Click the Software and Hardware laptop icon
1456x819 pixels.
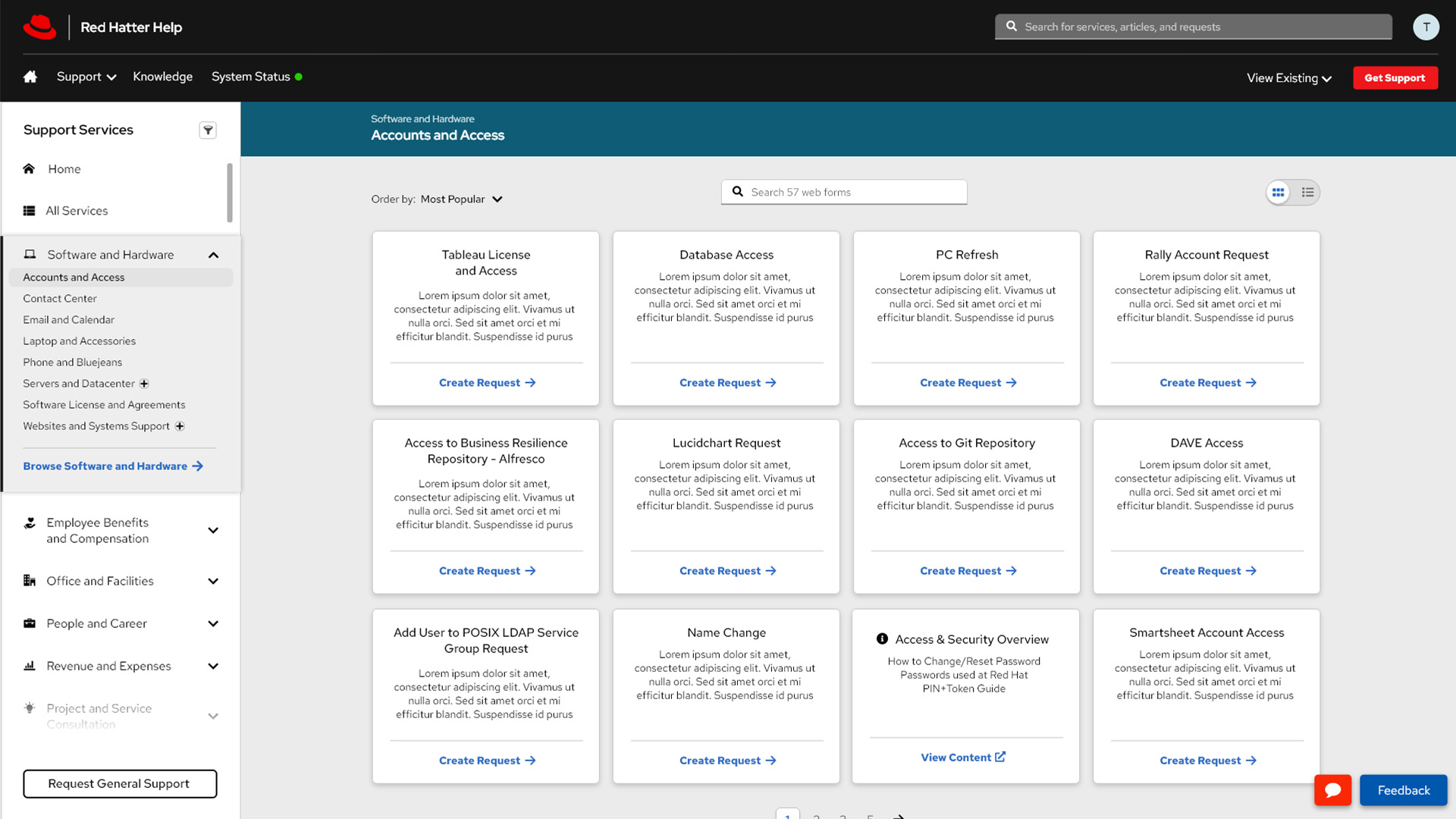[x=30, y=255]
